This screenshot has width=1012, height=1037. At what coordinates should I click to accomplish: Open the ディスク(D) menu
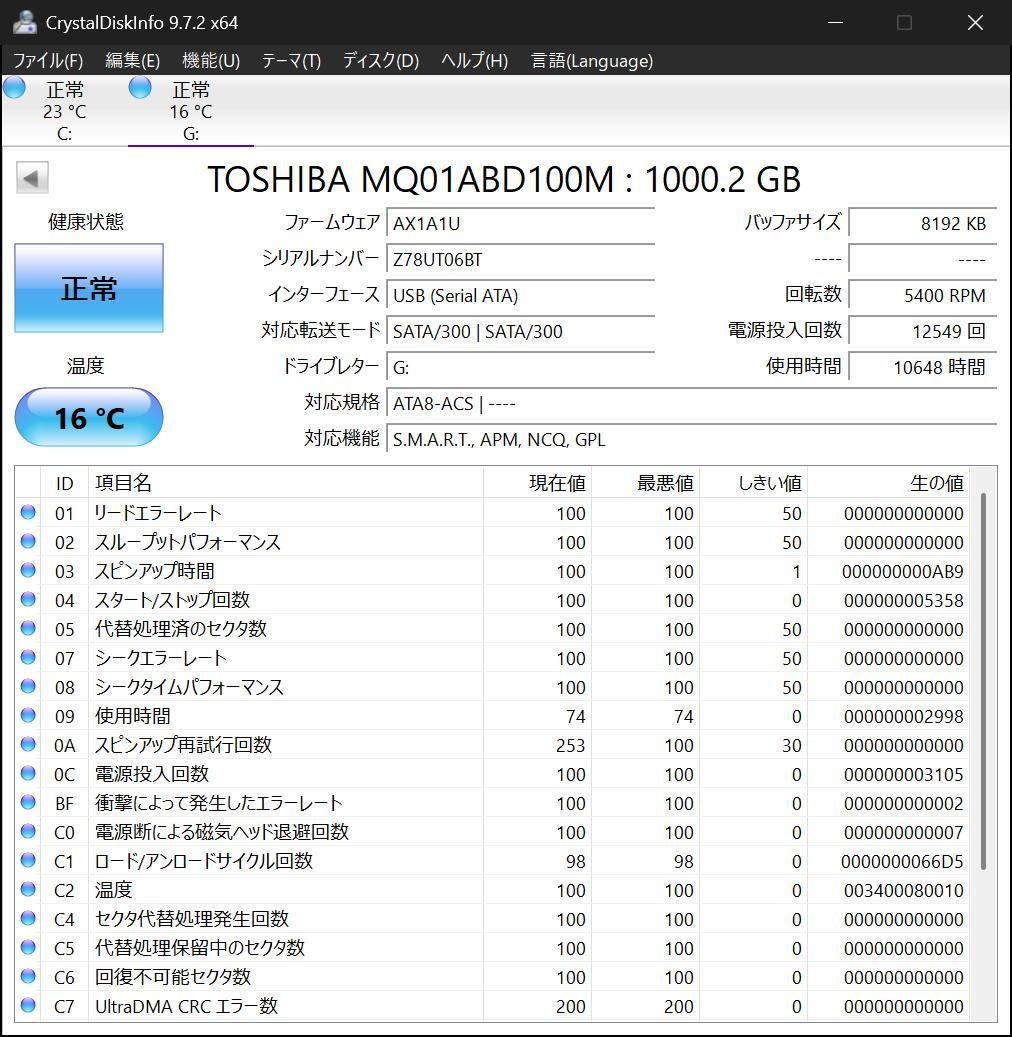380,61
